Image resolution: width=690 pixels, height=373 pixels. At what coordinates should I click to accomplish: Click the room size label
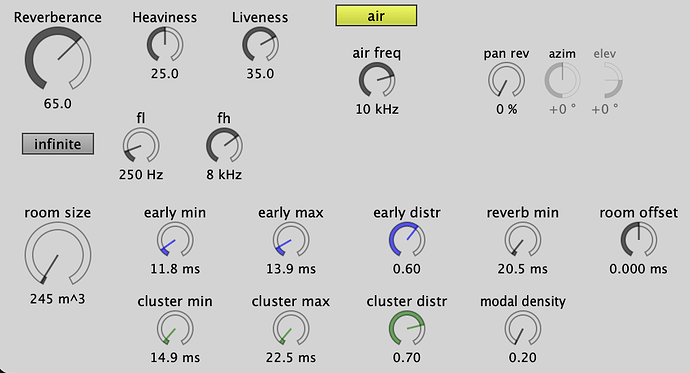coord(58,213)
